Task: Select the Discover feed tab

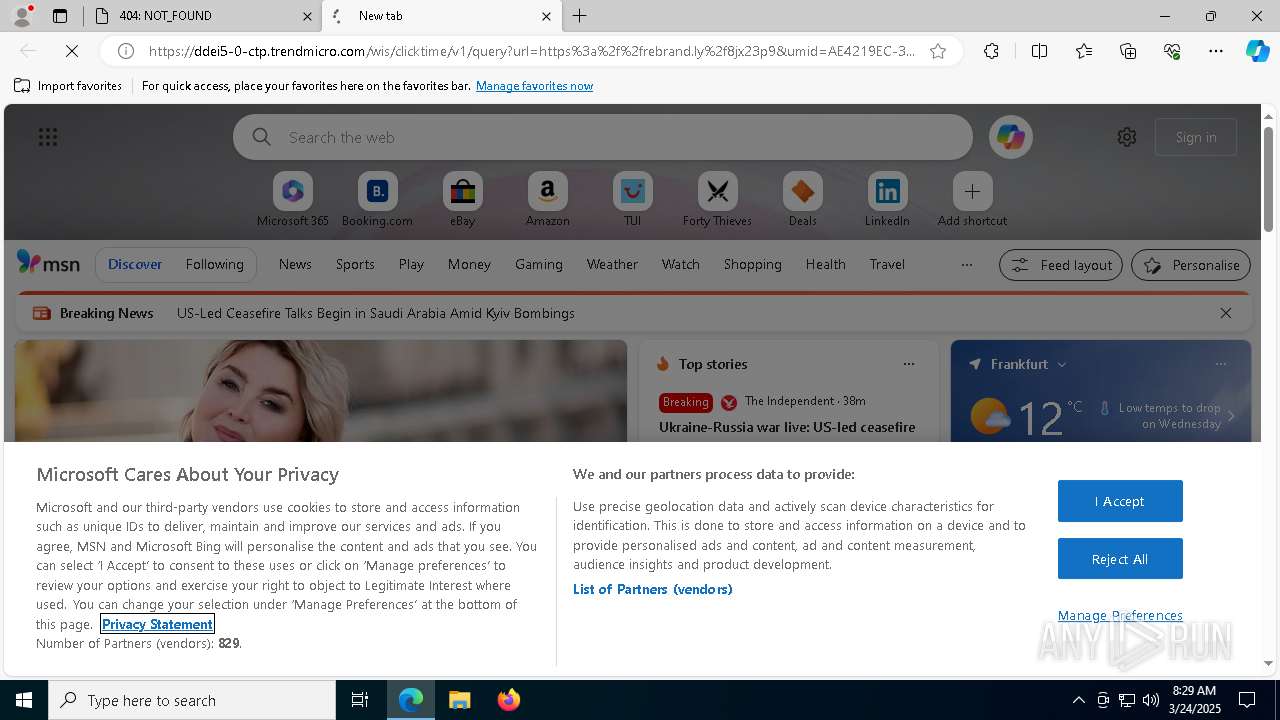Action: [135, 264]
